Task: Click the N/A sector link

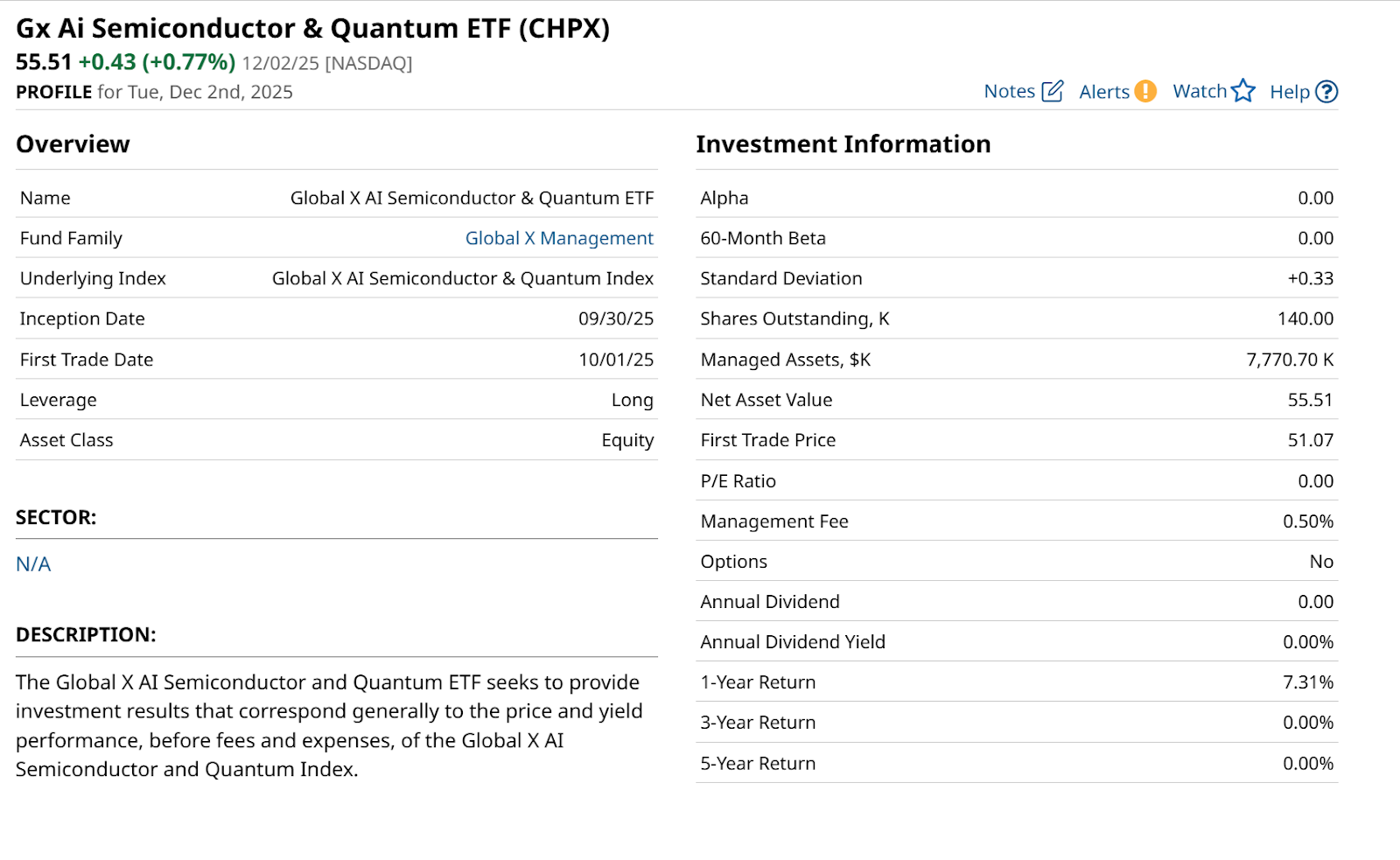Action: tap(33, 564)
